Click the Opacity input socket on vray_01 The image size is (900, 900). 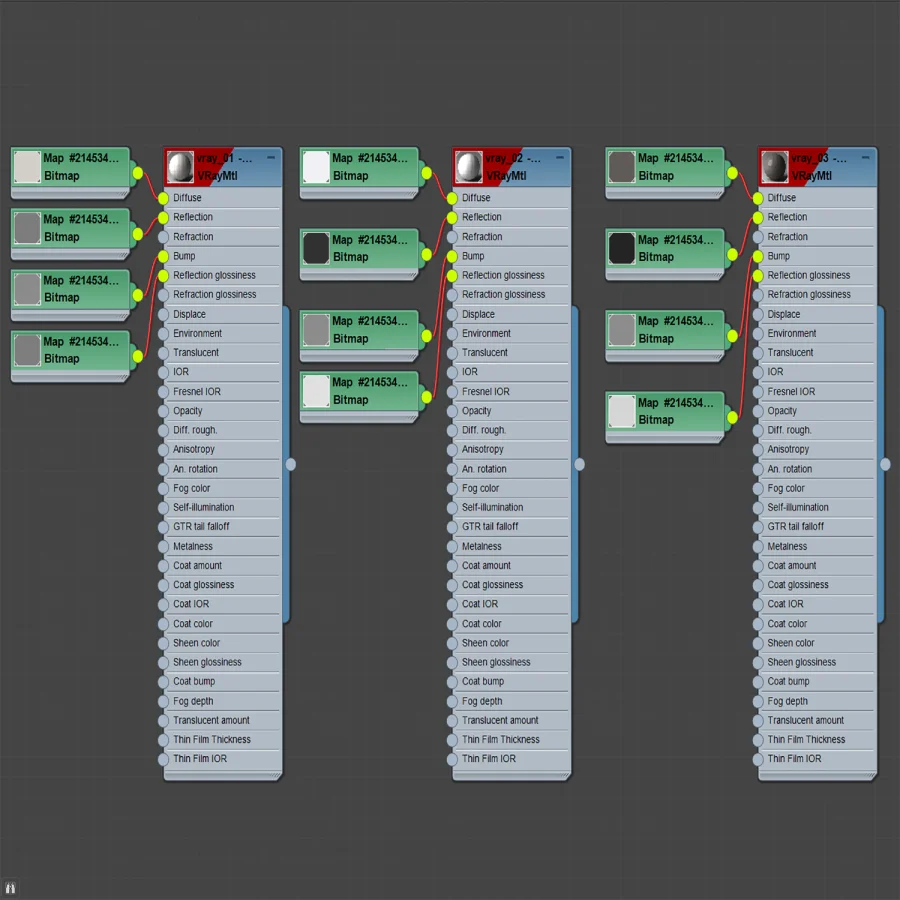(163, 412)
